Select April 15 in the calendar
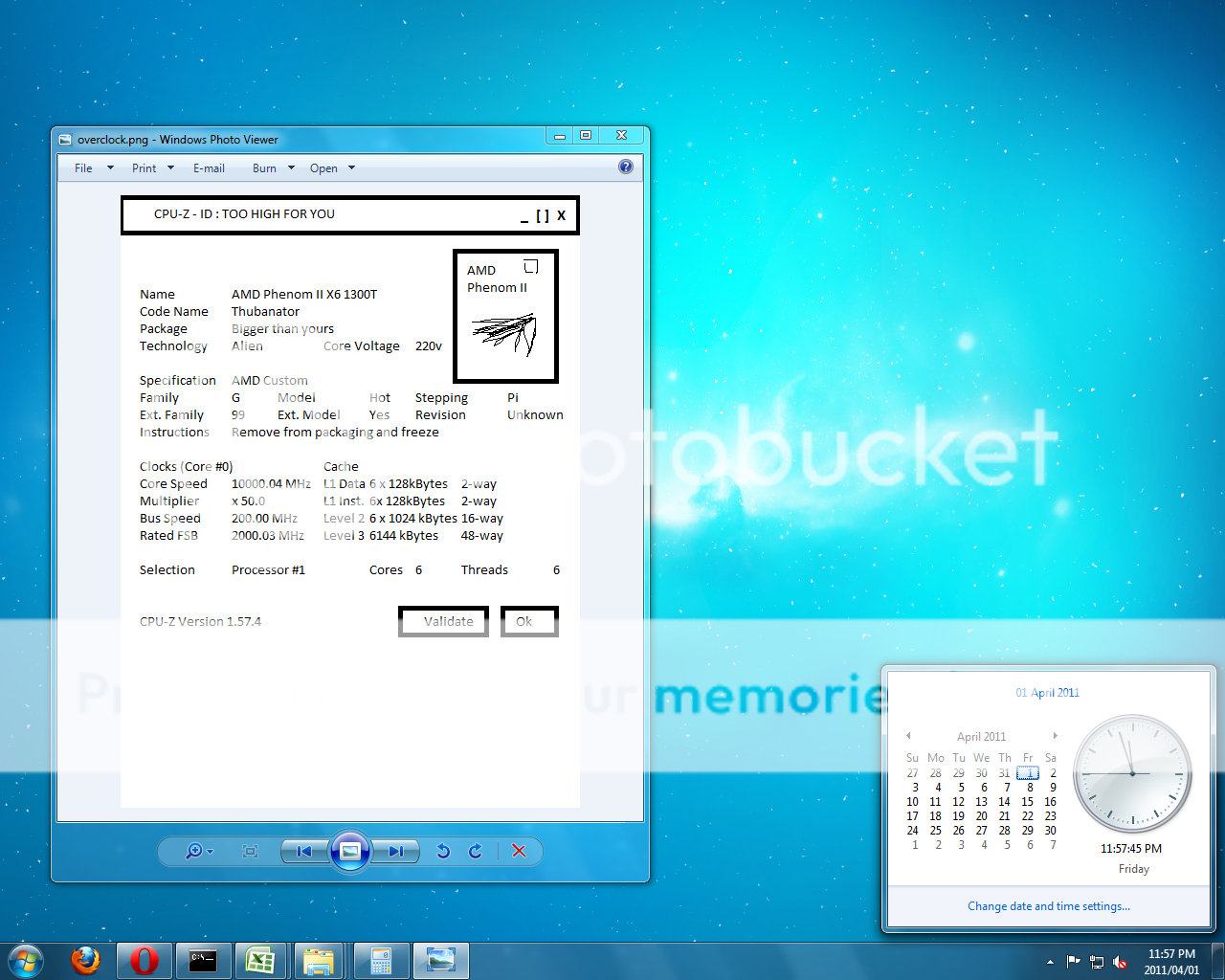Viewport: 1225px width, 980px height. click(x=1027, y=802)
